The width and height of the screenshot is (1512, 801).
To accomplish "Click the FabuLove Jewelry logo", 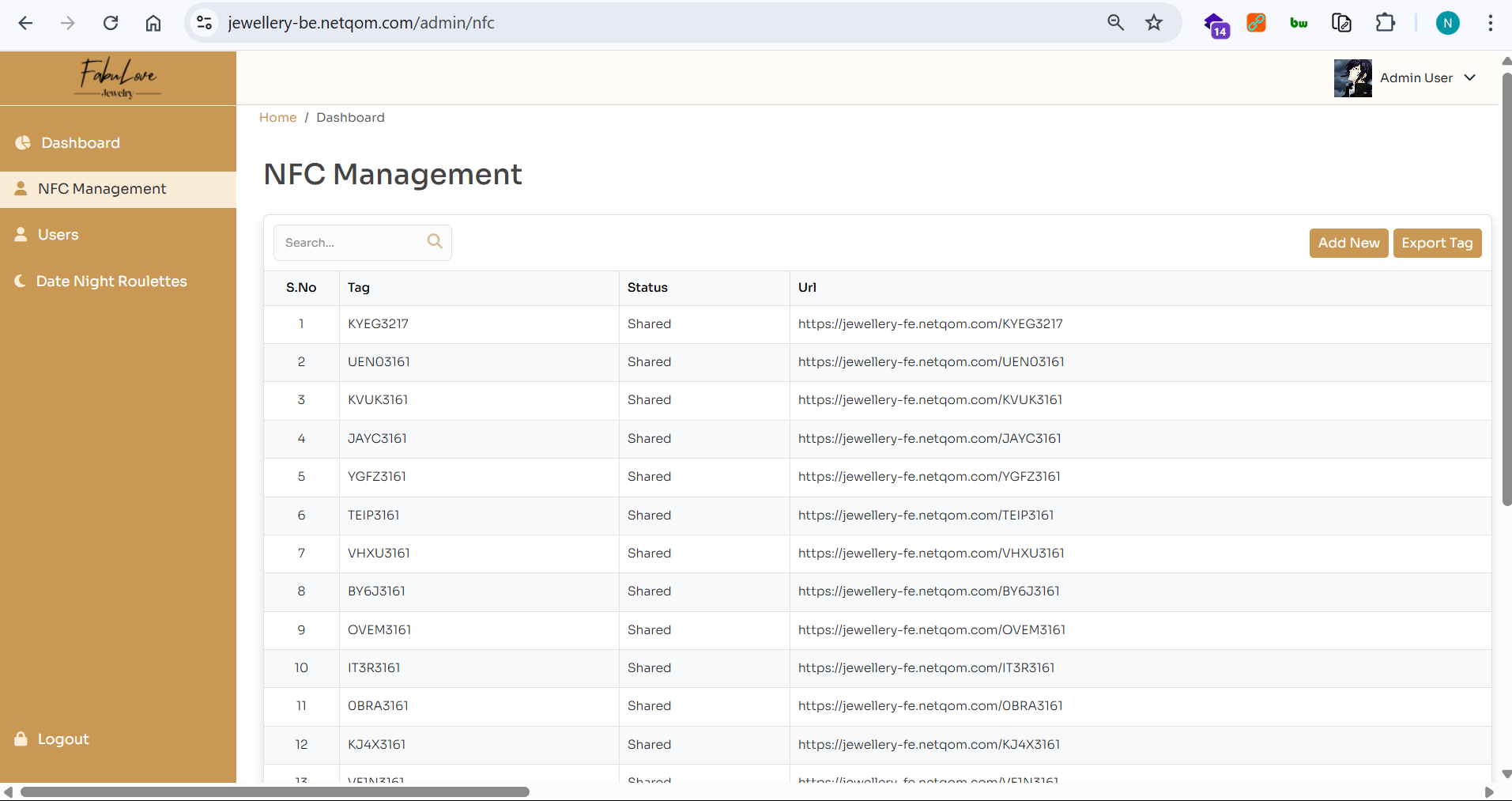I will pyautogui.click(x=118, y=78).
